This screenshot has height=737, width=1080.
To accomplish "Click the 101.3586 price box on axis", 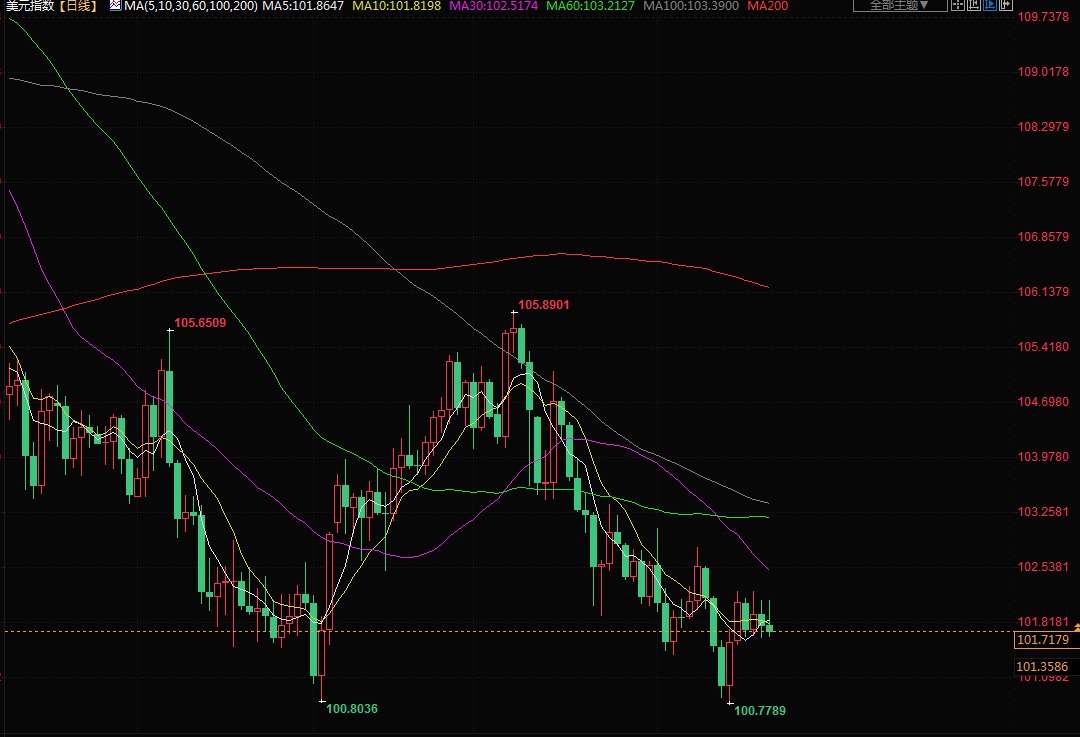I will [1042, 666].
